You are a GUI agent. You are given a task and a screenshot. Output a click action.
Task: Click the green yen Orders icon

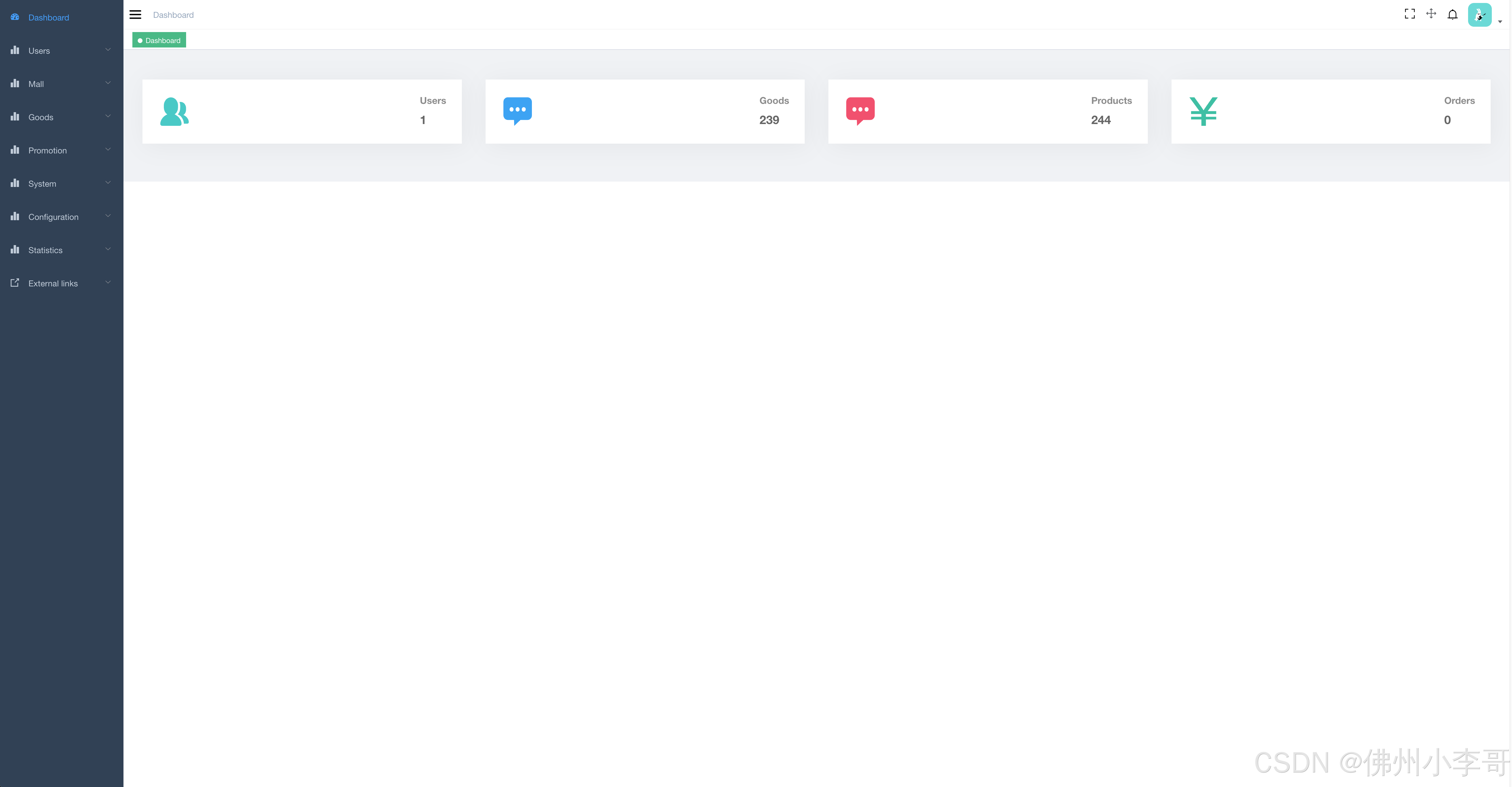coord(1203,112)
